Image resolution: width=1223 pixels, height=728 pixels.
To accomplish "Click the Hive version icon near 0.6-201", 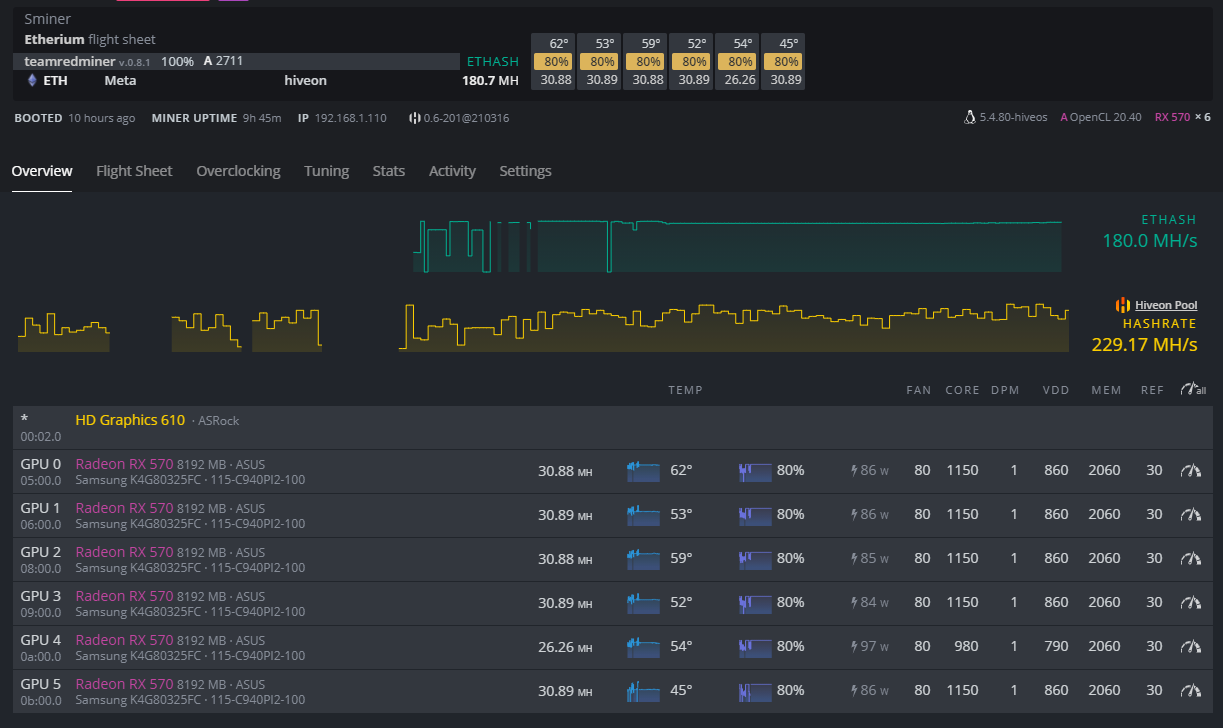I will pyautogui.click(x=414, y=118).
